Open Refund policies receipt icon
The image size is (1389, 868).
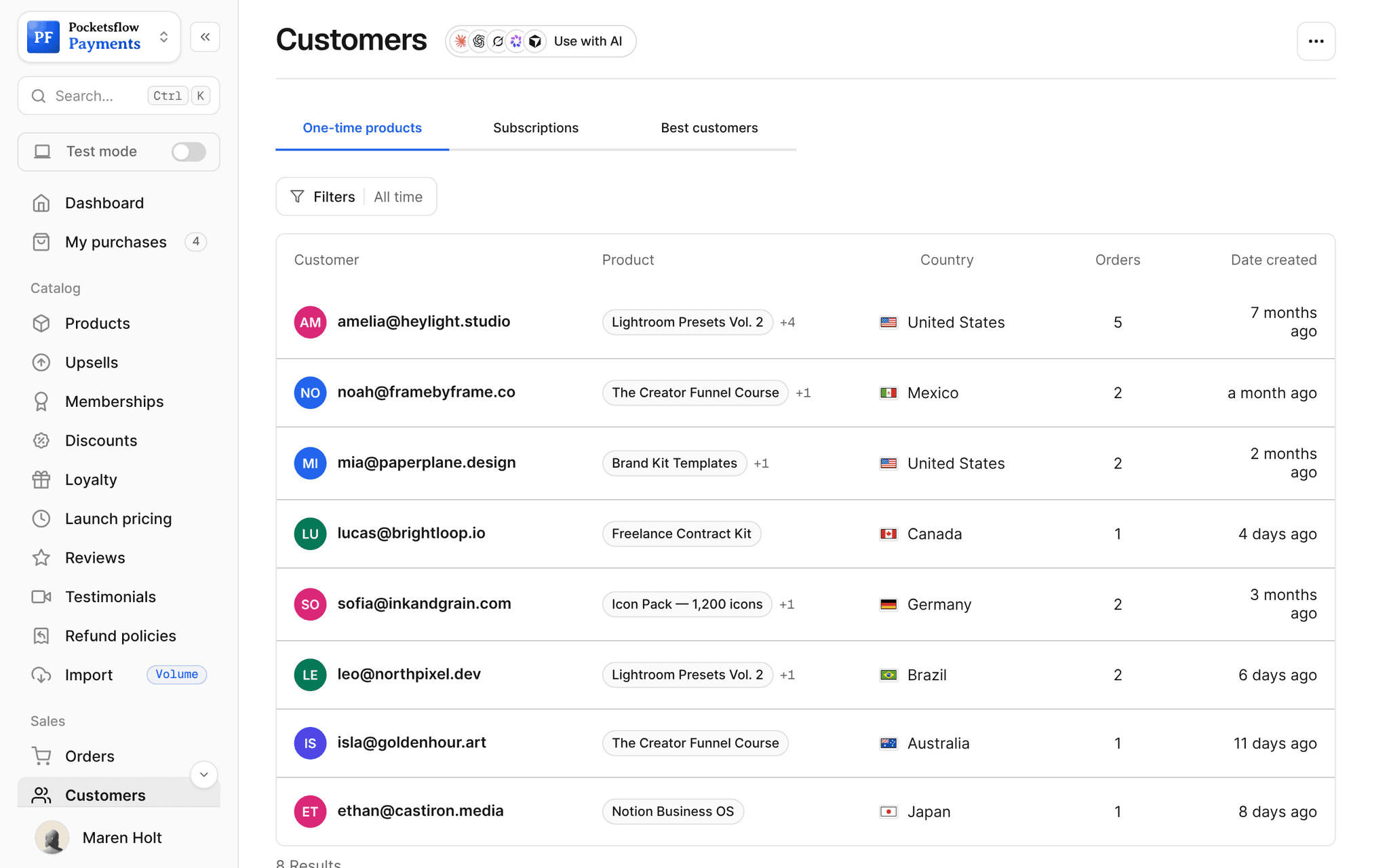pos(41,635)
